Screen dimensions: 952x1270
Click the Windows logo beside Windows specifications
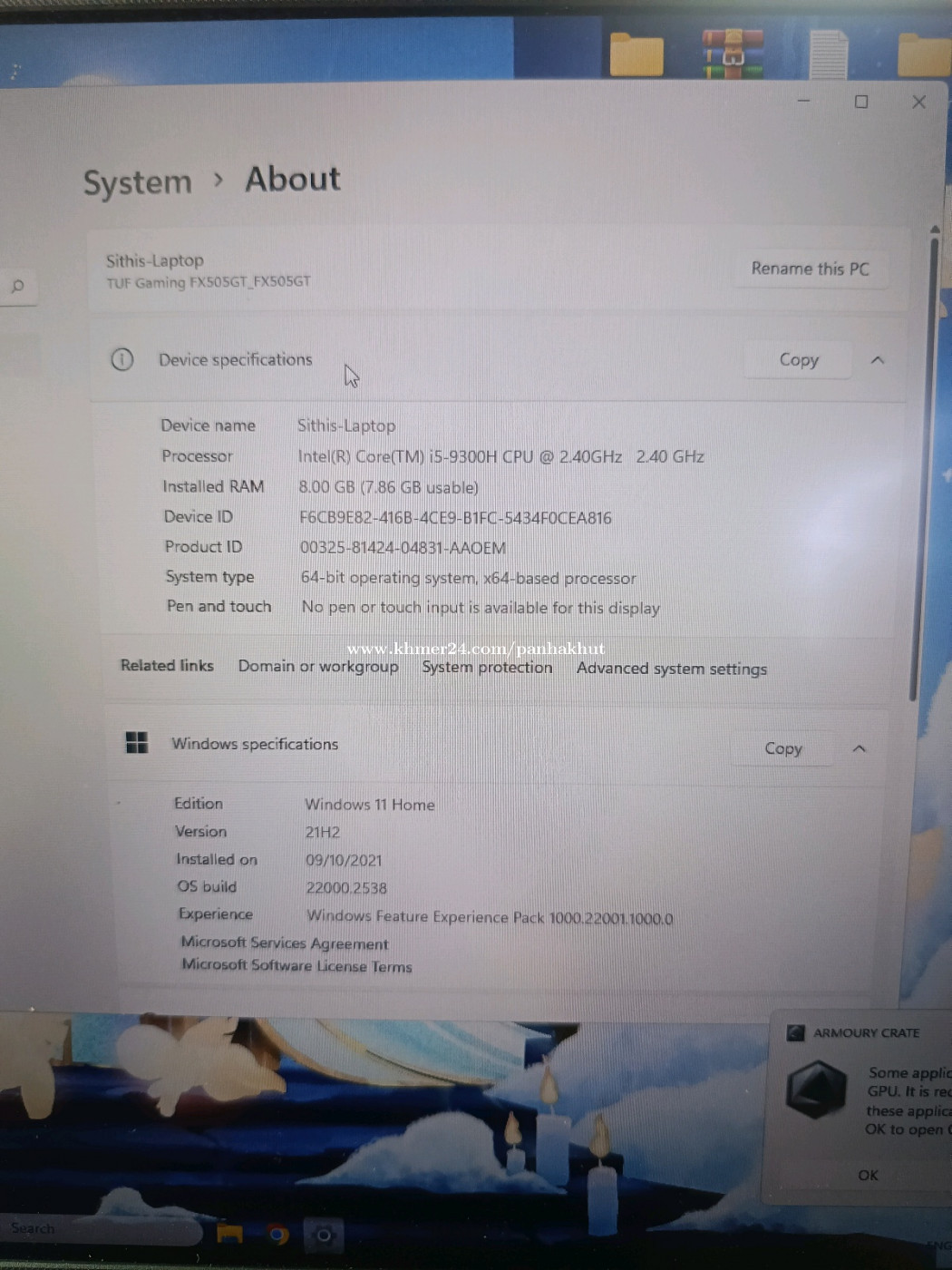[137, 743]
